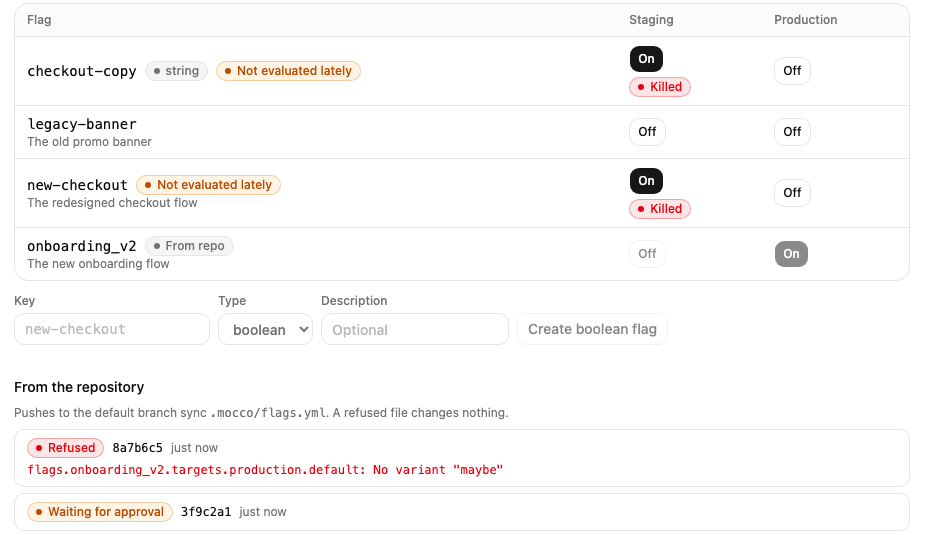
Task: Click 'The redesigned checkout flow' description
Action: [x=112, y=203]
